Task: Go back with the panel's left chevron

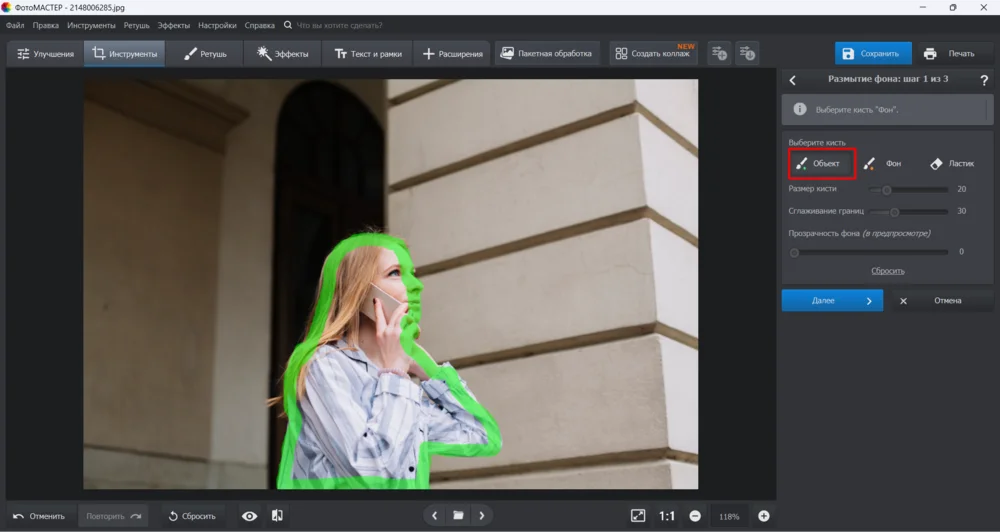Action: (x=793, y=80)
